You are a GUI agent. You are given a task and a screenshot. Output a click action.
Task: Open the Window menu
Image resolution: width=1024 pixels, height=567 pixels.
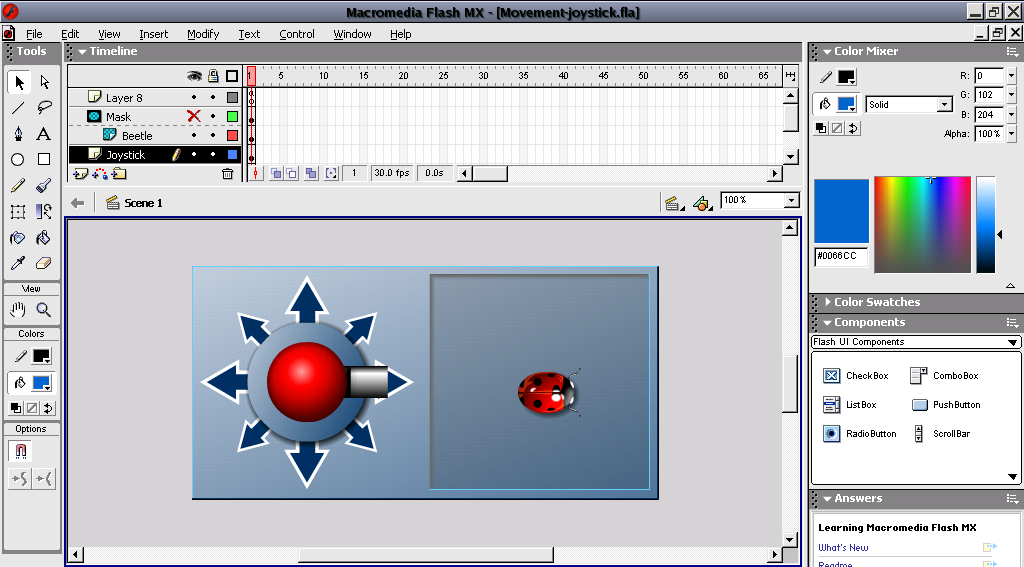[352, 34]
